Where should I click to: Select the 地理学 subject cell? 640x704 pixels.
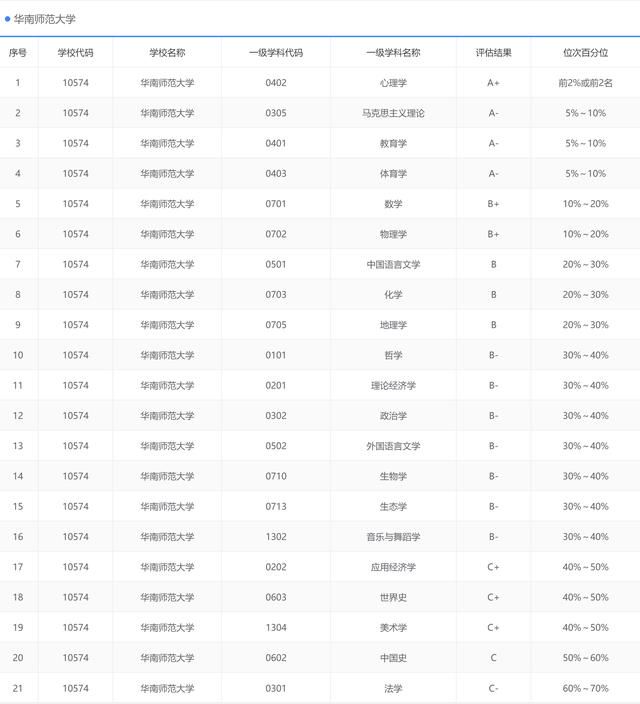point(393,325)
